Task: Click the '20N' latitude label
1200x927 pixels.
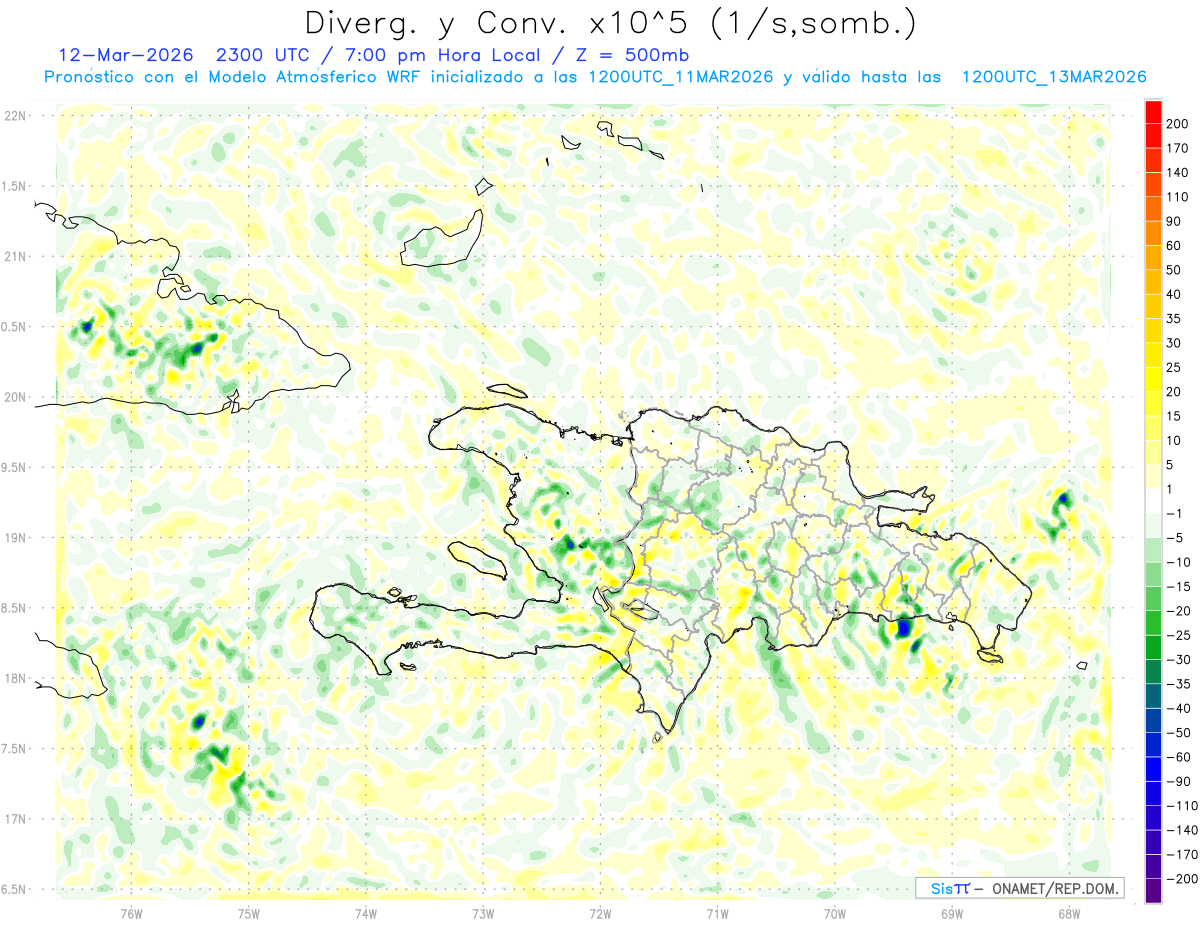Action: pyautogui.click(x=14, y=397)
